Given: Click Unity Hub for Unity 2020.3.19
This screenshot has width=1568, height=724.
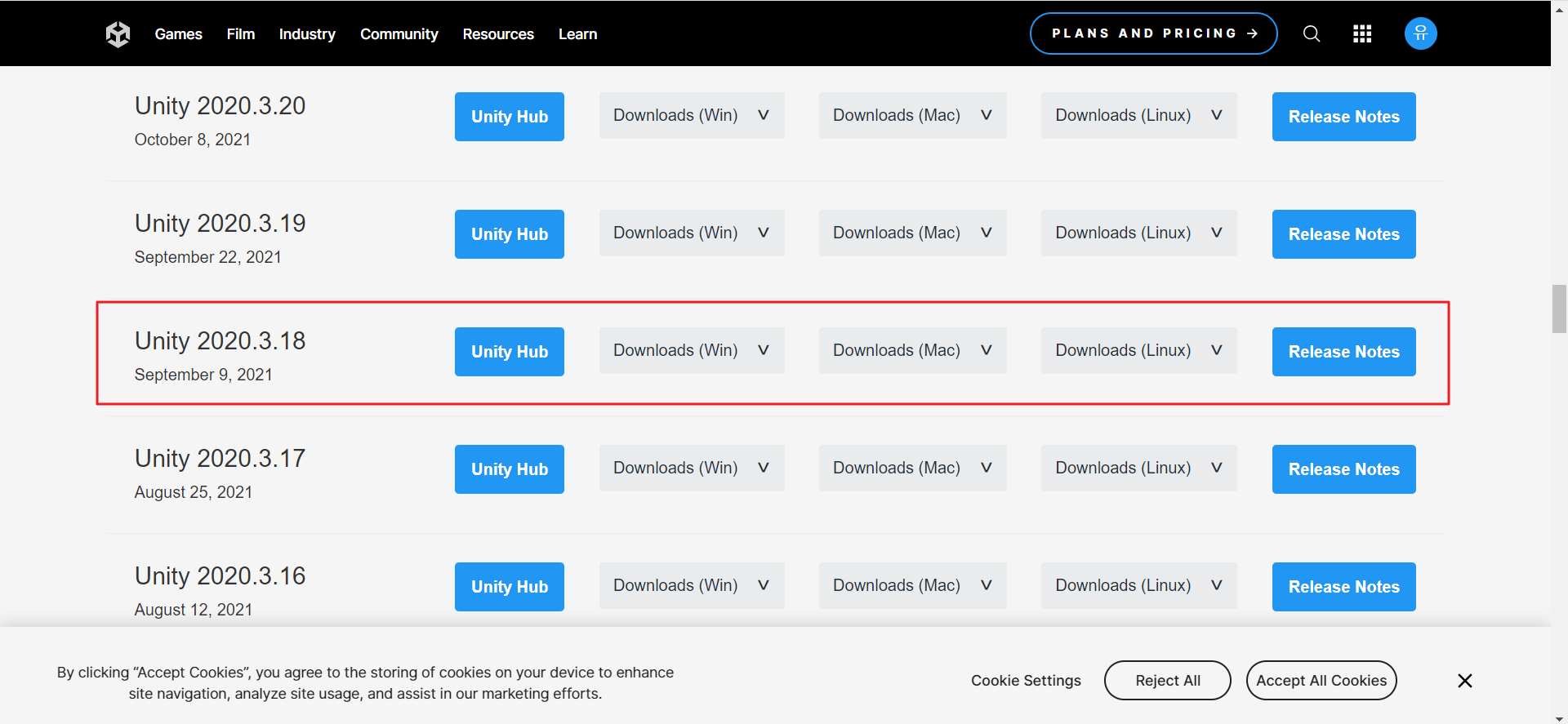Looking at the screenshot, I should (510, 234).
